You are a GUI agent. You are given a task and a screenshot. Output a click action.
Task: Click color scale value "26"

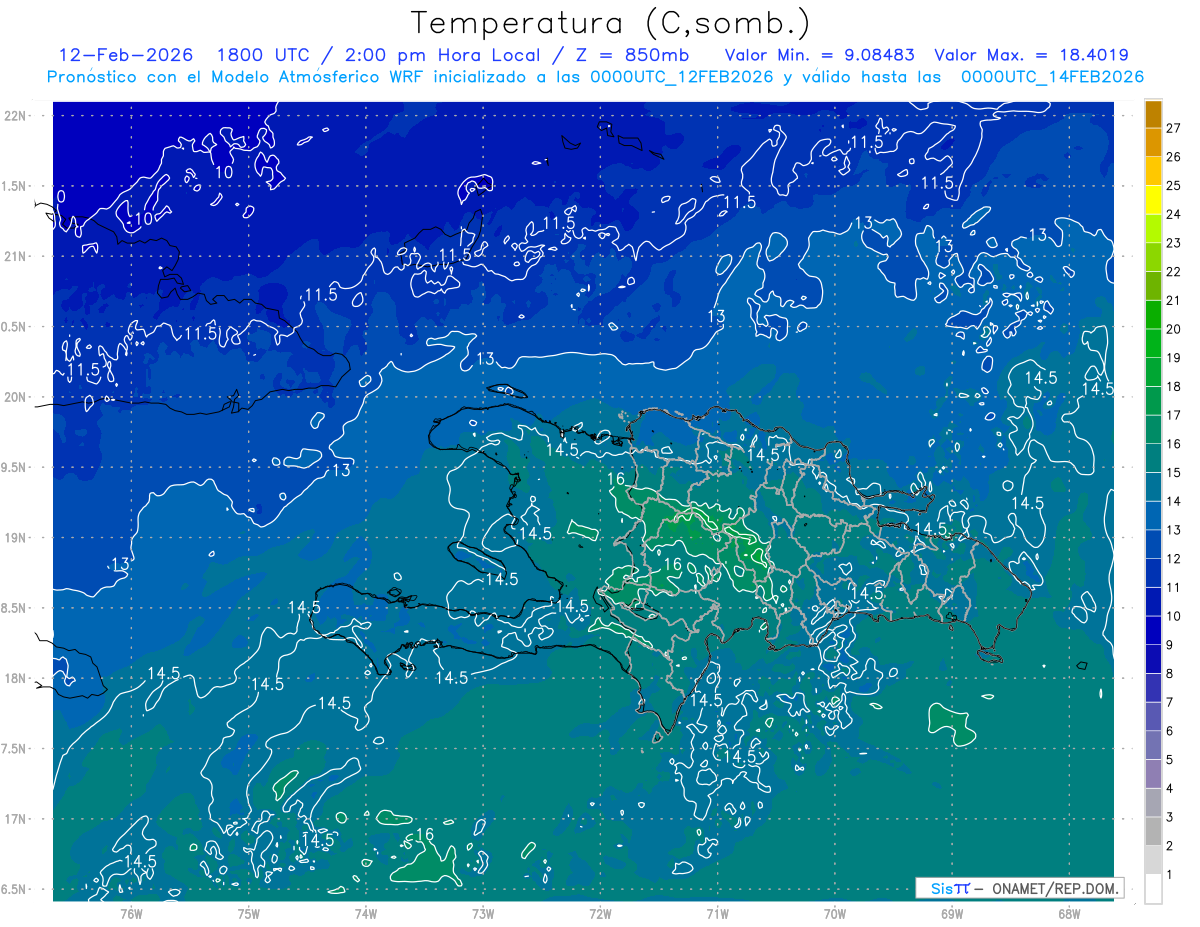tap(1173, 157)
